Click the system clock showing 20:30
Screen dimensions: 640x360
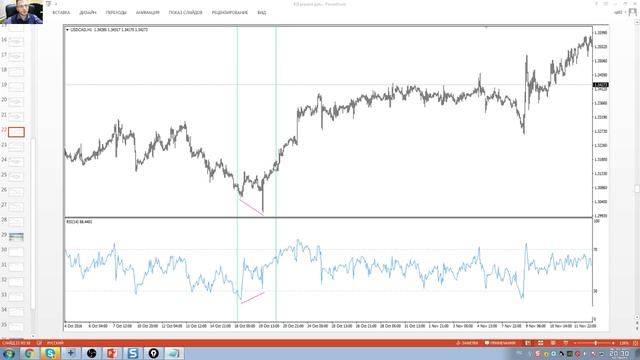click(x=619, y=353)
